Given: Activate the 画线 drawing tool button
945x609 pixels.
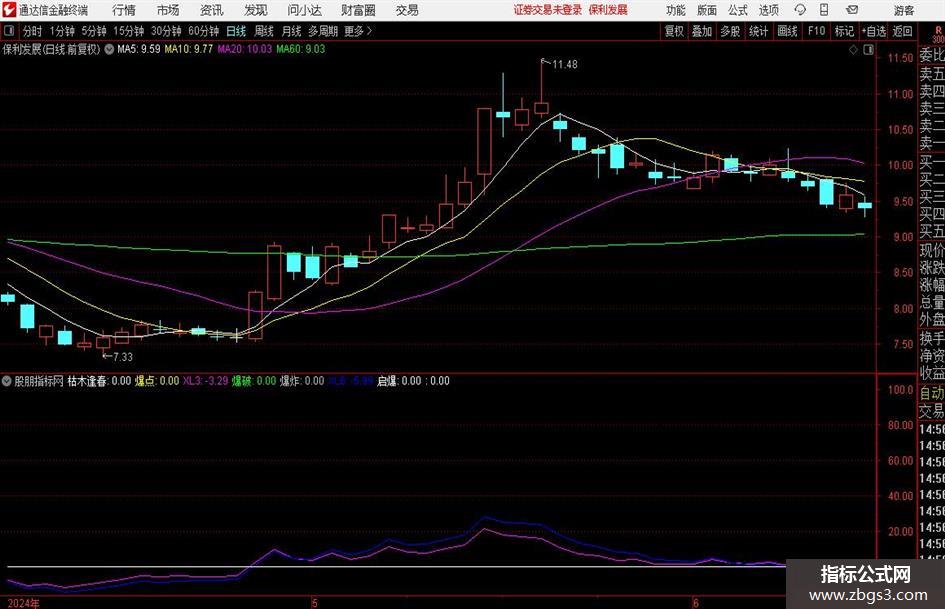Looking at the screenshot, I should click(787, 31).
